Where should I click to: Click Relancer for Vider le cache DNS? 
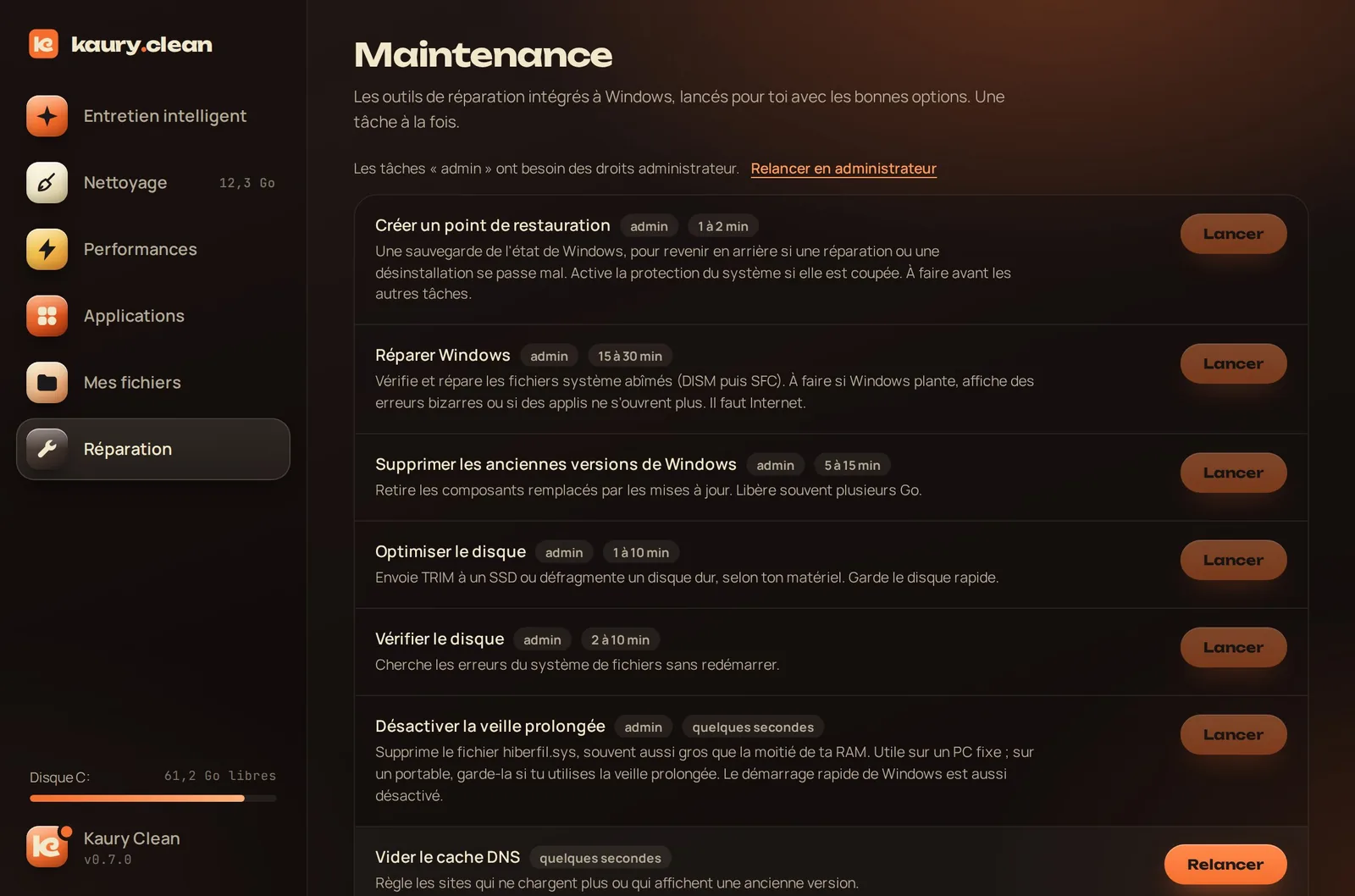click(1225, 865)
